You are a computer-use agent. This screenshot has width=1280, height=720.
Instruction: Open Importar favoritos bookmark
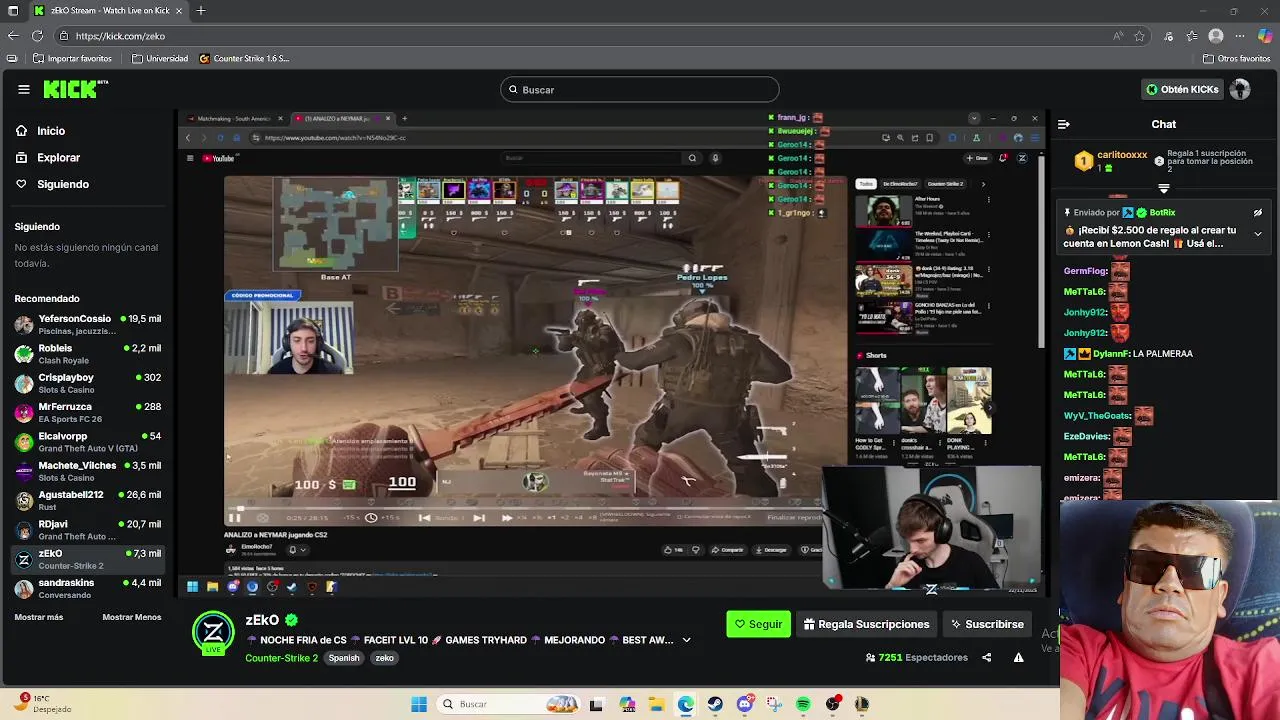click(72, 59)
